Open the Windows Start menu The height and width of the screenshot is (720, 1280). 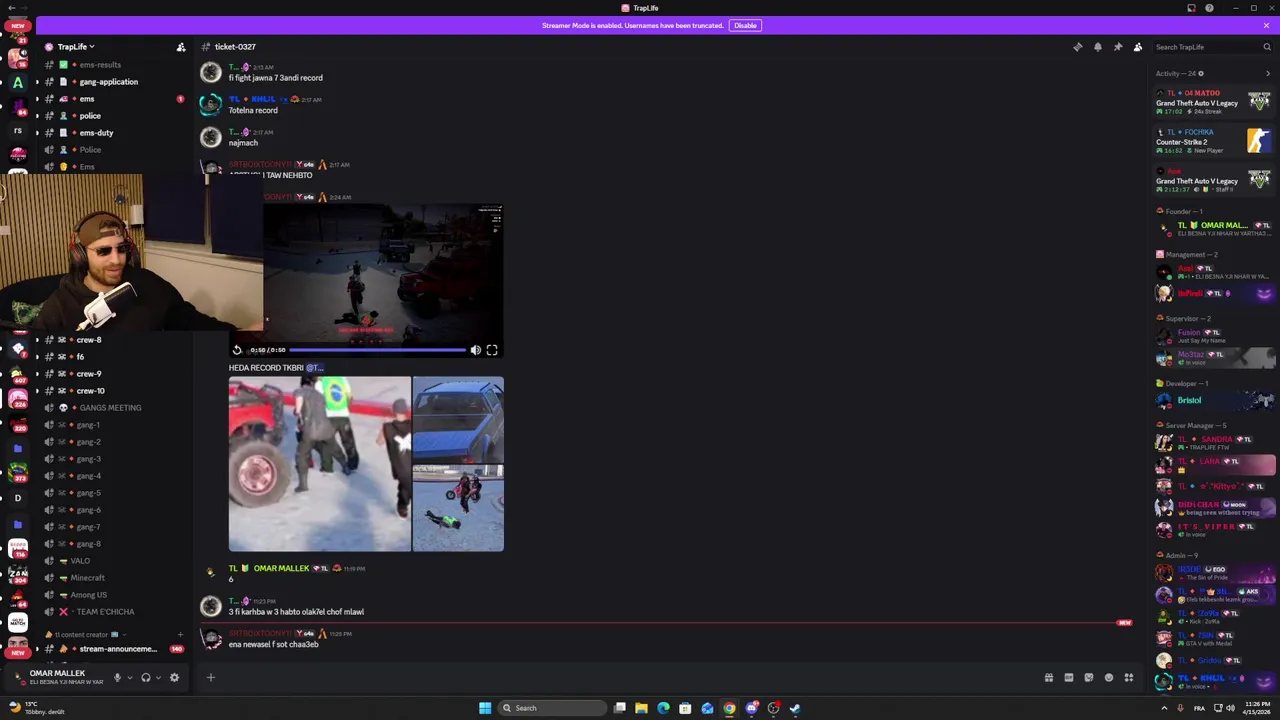click(x=485, y=708)
